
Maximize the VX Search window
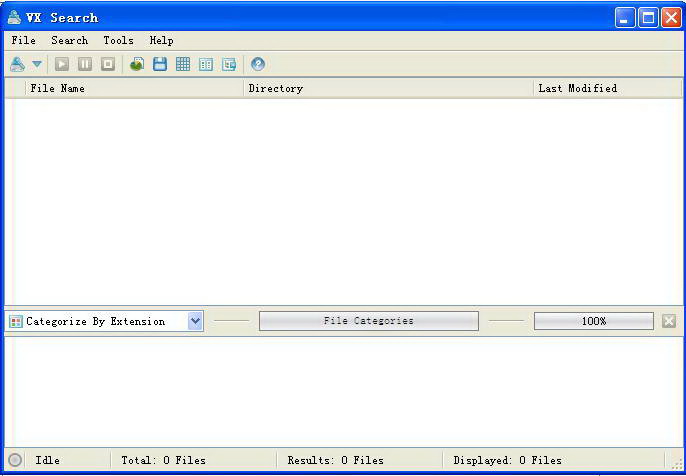(648, 18)
